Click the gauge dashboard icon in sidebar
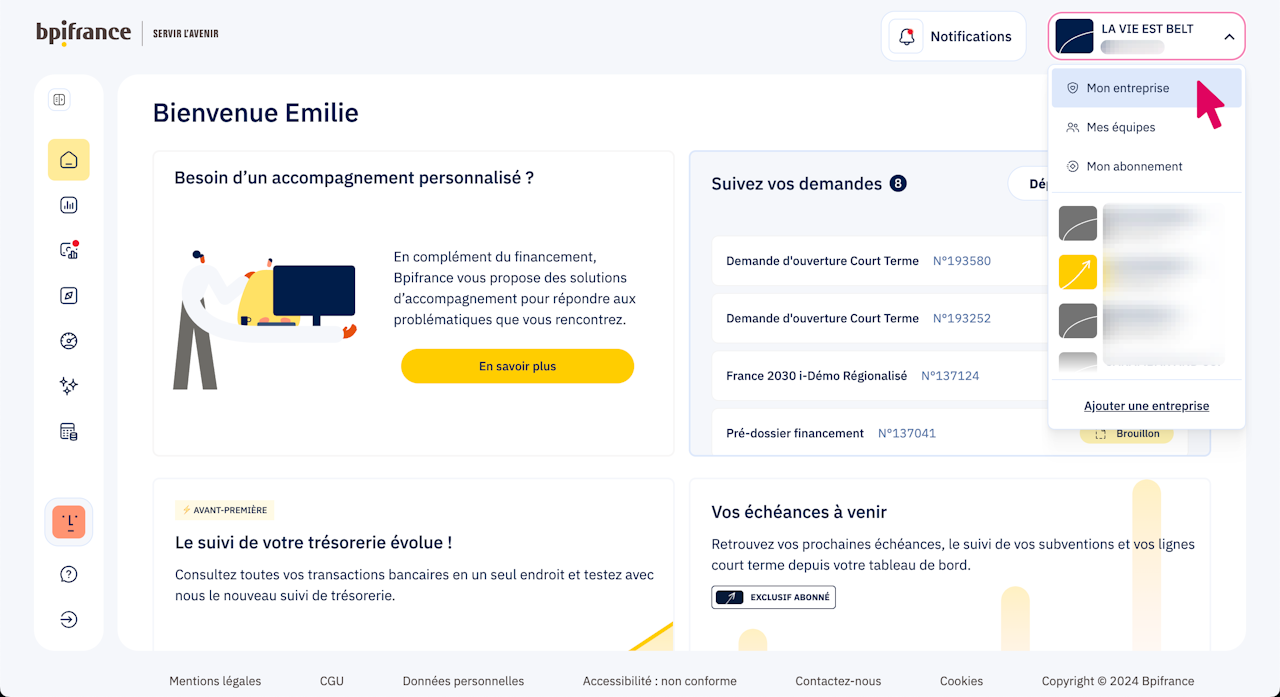Image resolution: width=1280 pixels, height=697 pixels. tap(69, 341)
